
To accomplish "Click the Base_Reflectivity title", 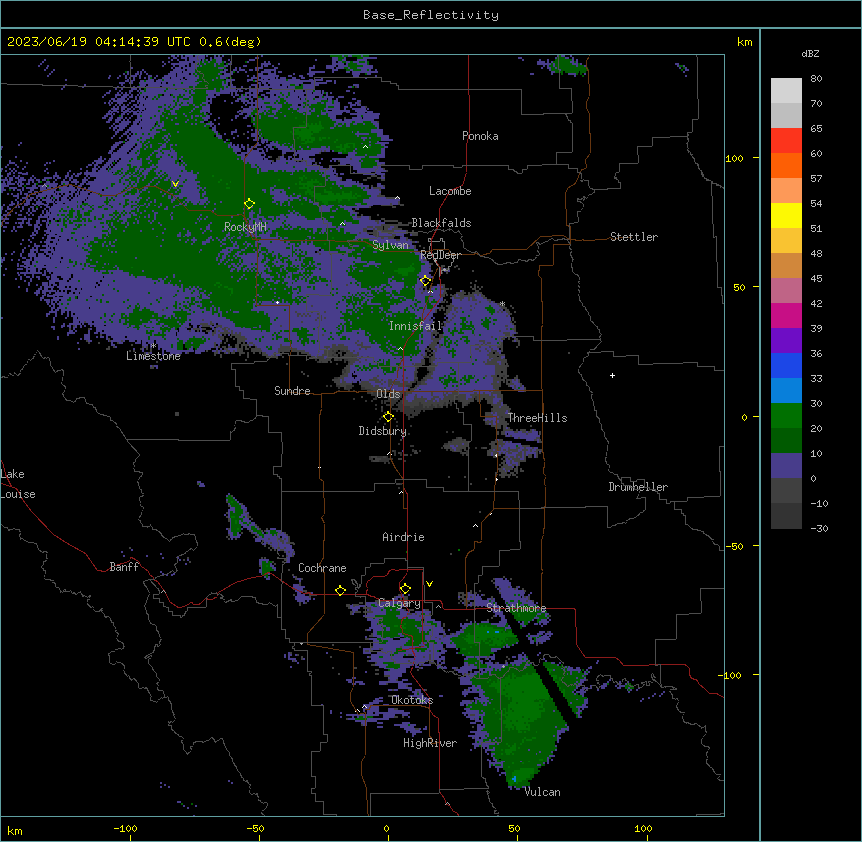I will (x=431, y=15).
